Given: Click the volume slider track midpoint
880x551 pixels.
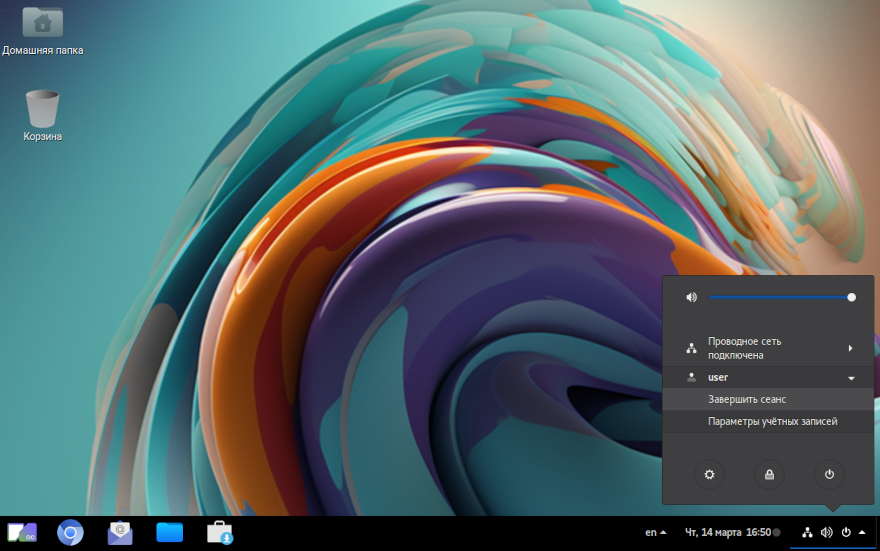Looking at the screenshot, I should tap(780, 297).
